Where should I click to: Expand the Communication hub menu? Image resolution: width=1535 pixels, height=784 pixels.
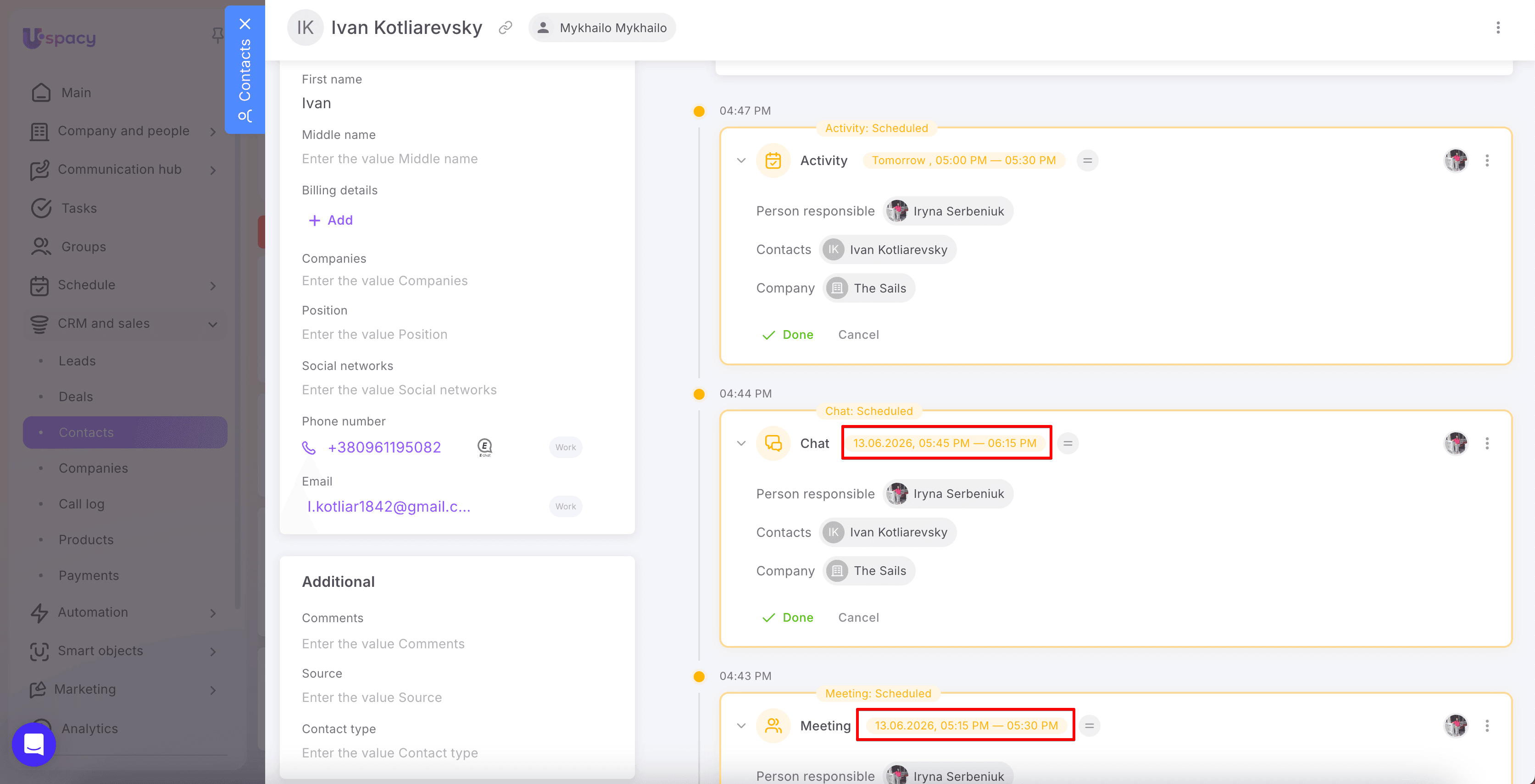coord(123,170)
